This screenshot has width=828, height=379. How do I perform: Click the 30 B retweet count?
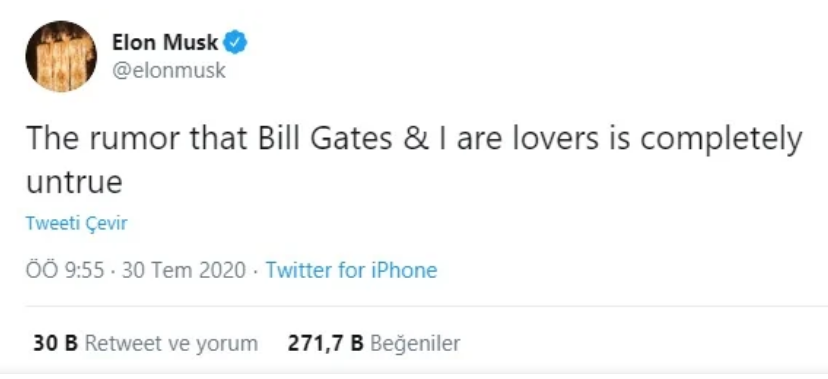[x=55, y=344]
